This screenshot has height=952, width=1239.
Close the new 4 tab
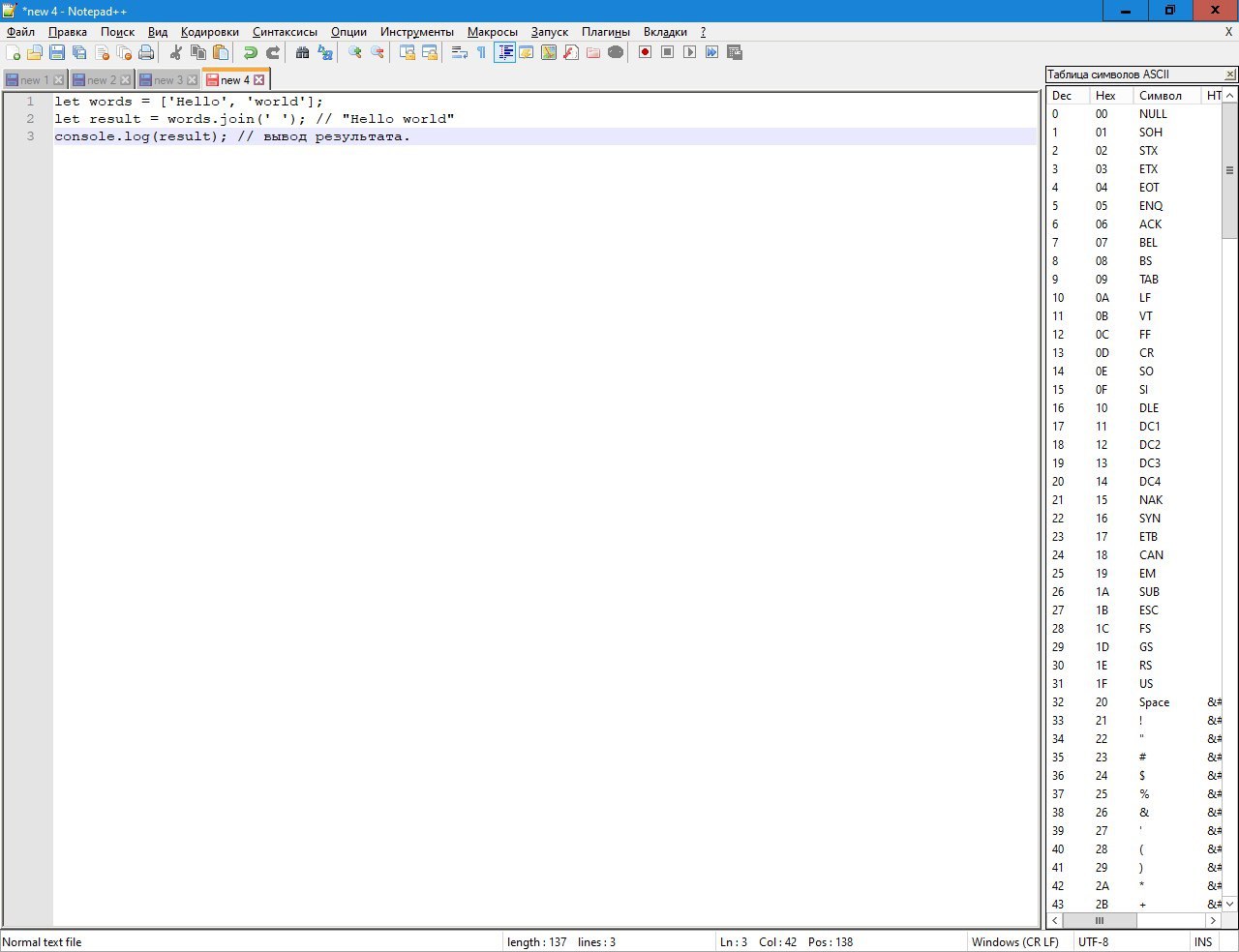[258, 80]
